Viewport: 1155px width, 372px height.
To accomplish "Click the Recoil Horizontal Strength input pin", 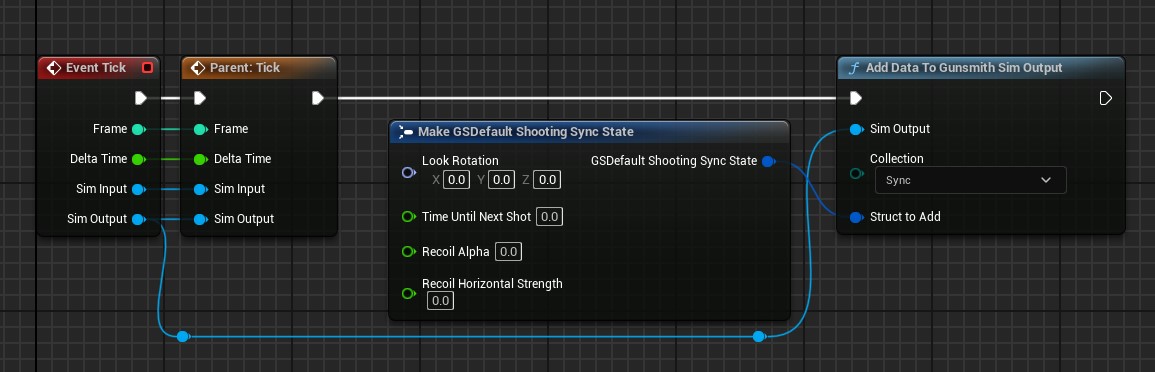I will [x=409, y=294].
